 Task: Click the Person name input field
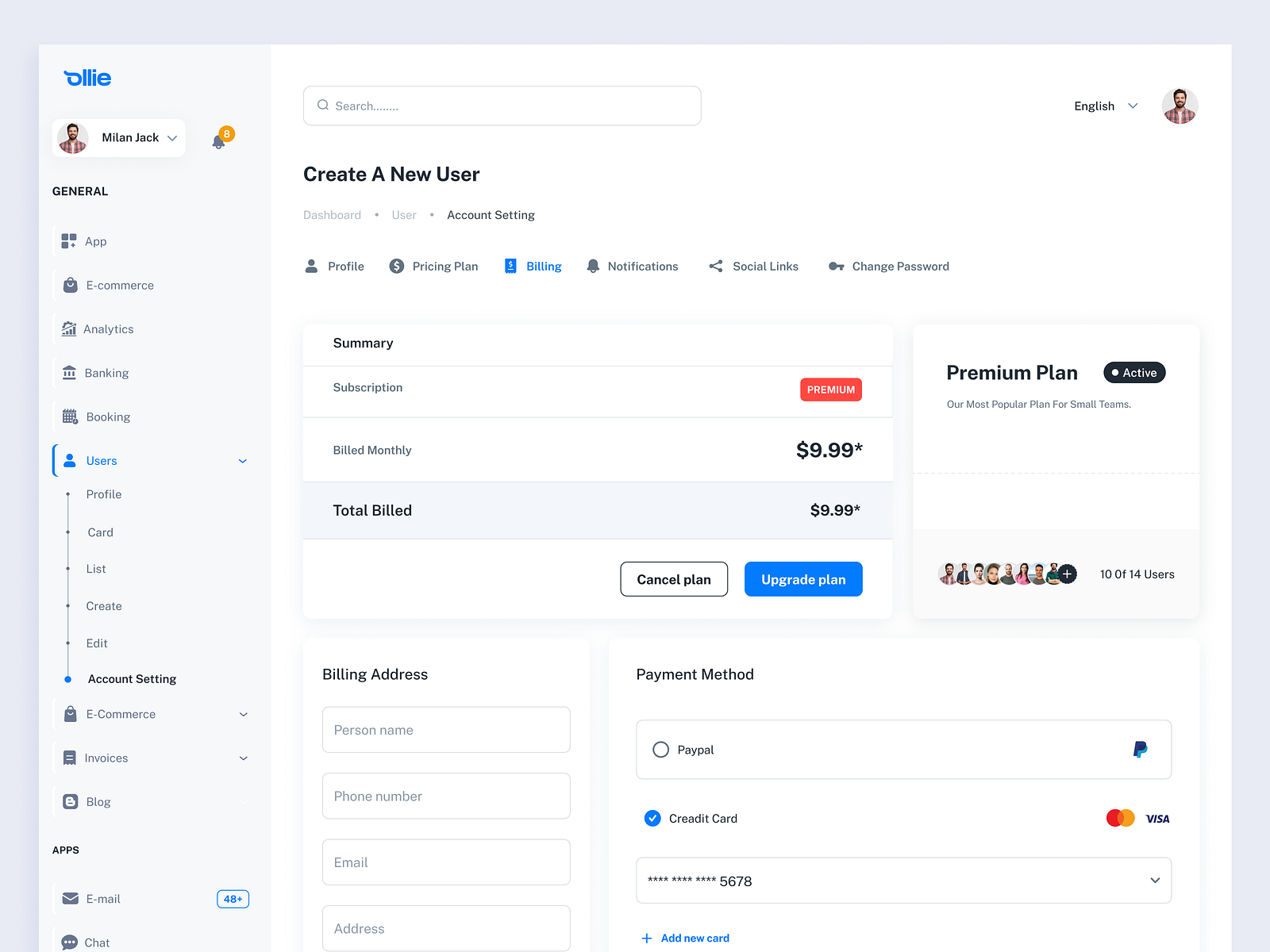(x=445, y=729)
